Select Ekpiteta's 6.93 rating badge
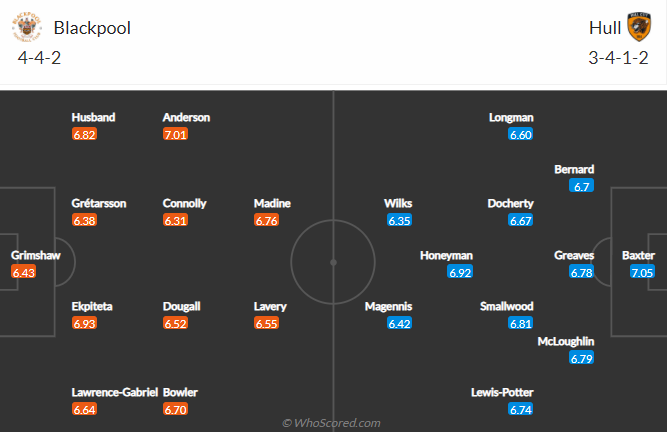 point(84,323)
